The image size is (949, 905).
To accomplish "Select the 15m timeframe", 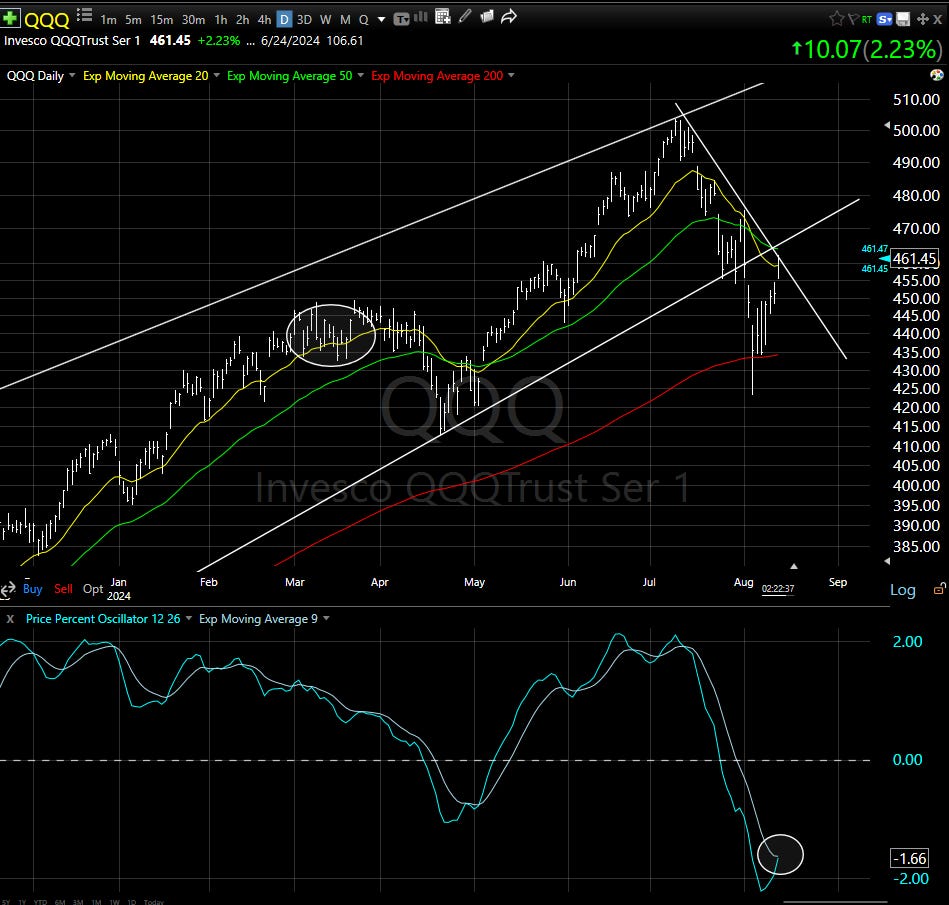I will click(x=162, y=20).
